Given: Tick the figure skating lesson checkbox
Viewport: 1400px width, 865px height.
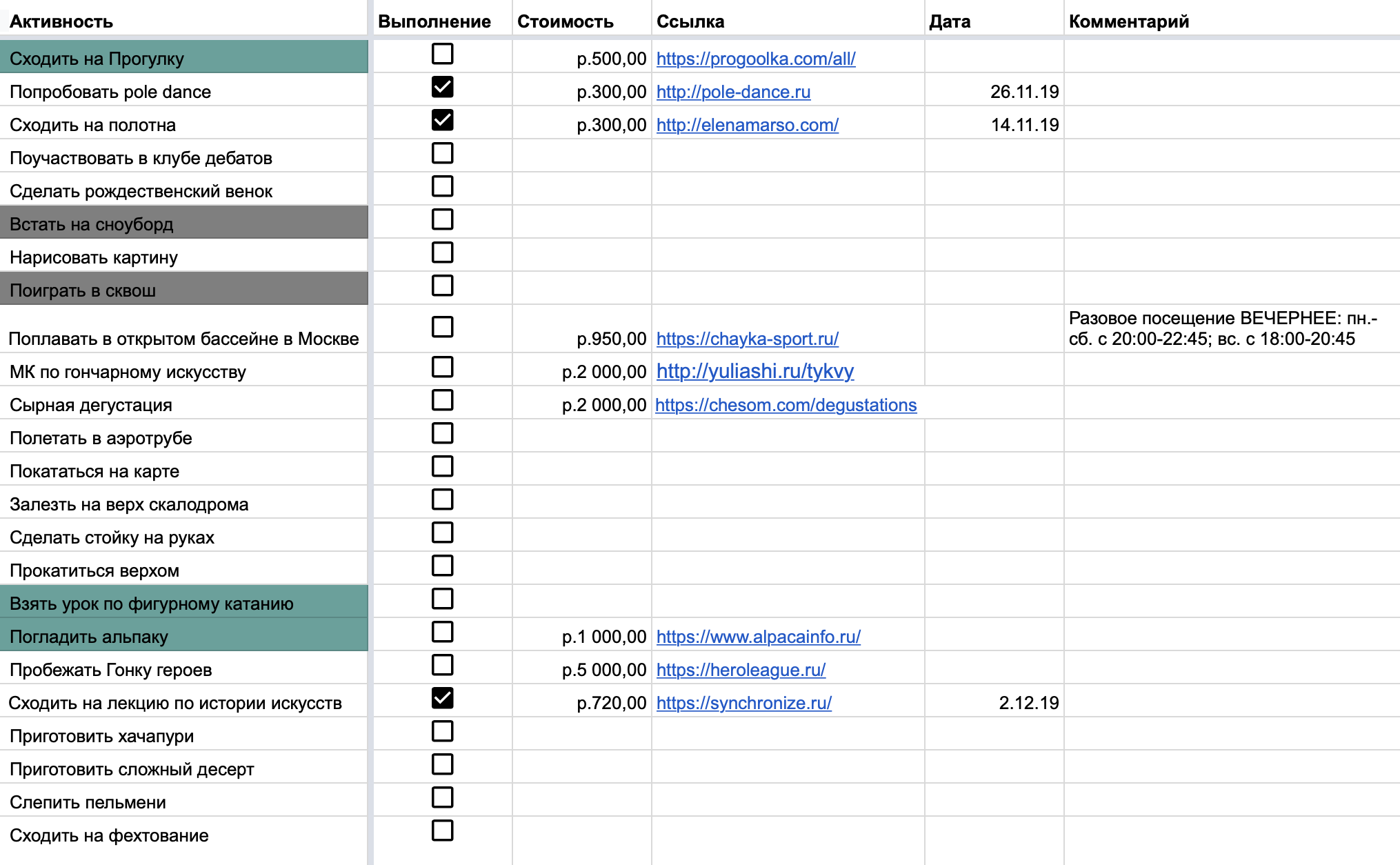Looking at the screenshot, I should click(442, 599).
